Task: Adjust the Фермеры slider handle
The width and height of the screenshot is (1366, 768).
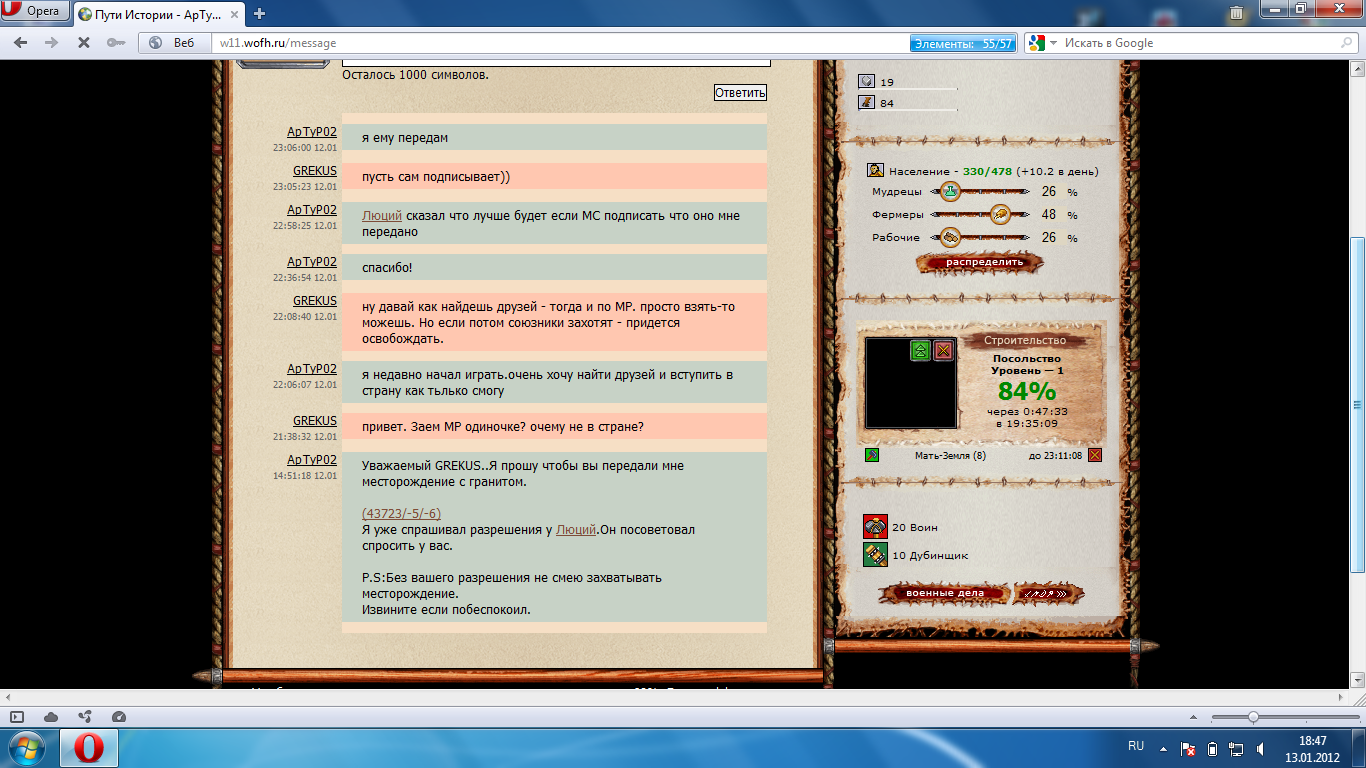Action: (x=998, y=214)
